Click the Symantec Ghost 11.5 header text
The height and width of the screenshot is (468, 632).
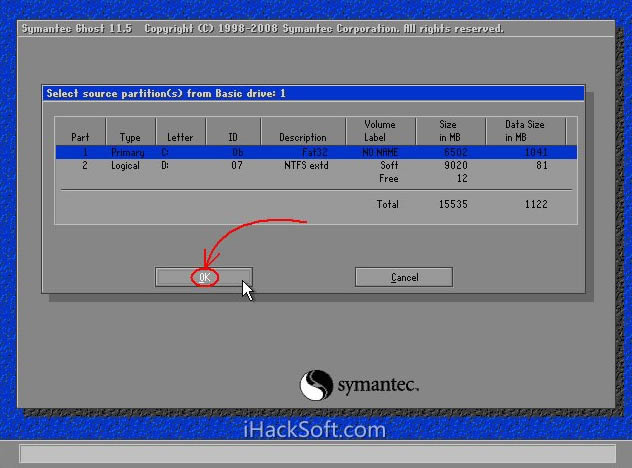(77, 29)
